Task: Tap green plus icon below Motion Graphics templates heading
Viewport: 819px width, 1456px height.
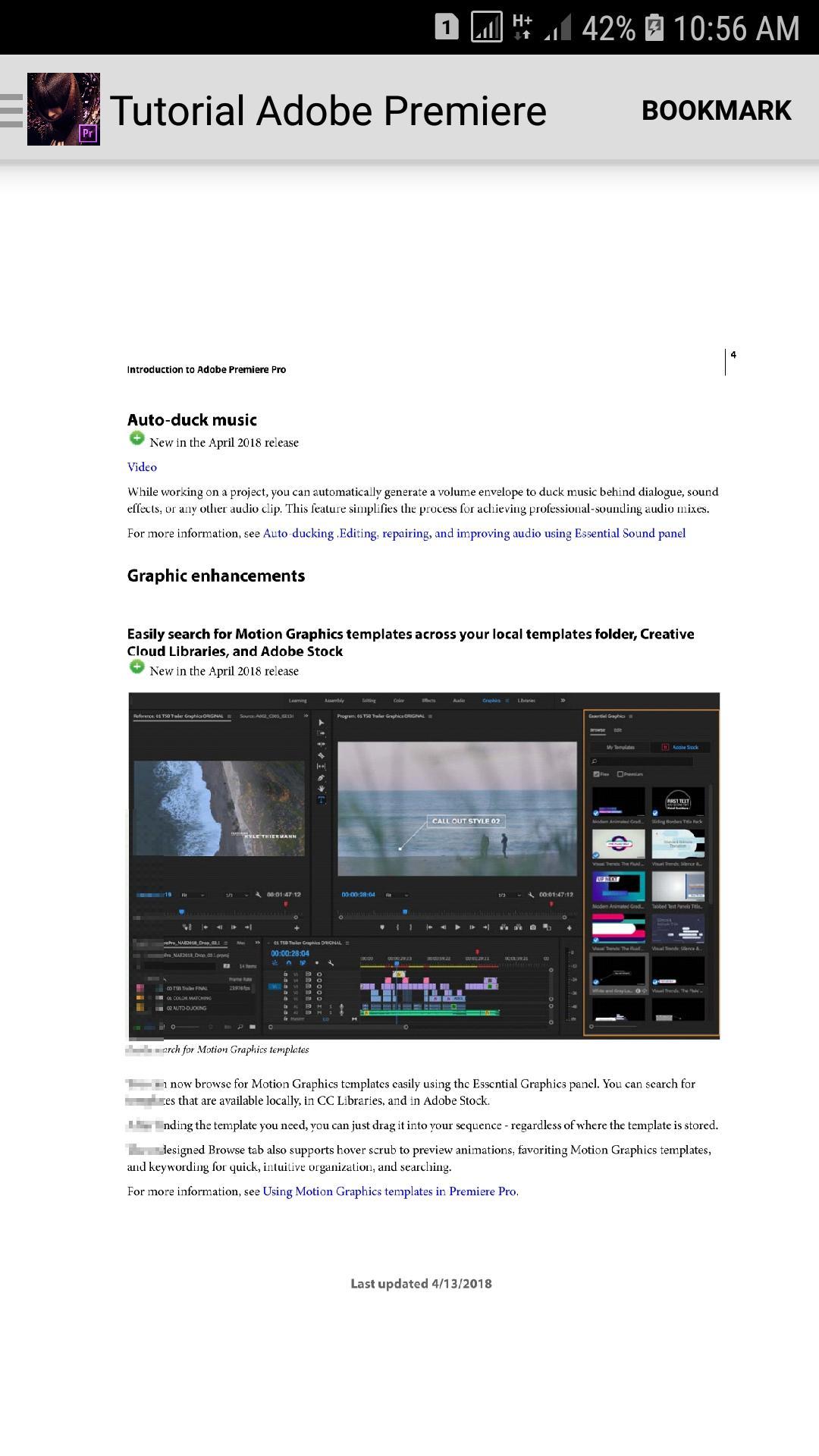Action: (x=136, y=667)
